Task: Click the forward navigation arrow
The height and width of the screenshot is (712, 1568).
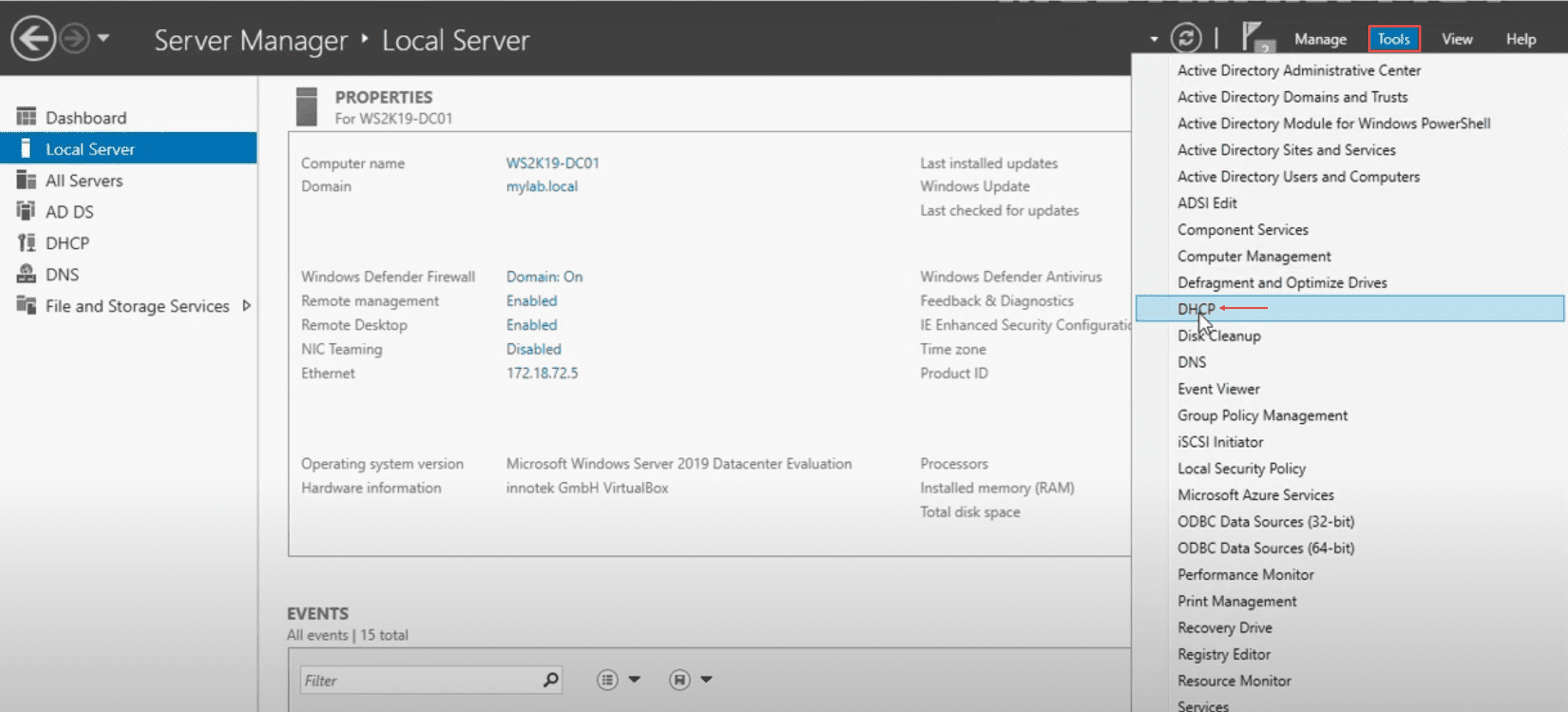Action: click(x=75, y=39)
